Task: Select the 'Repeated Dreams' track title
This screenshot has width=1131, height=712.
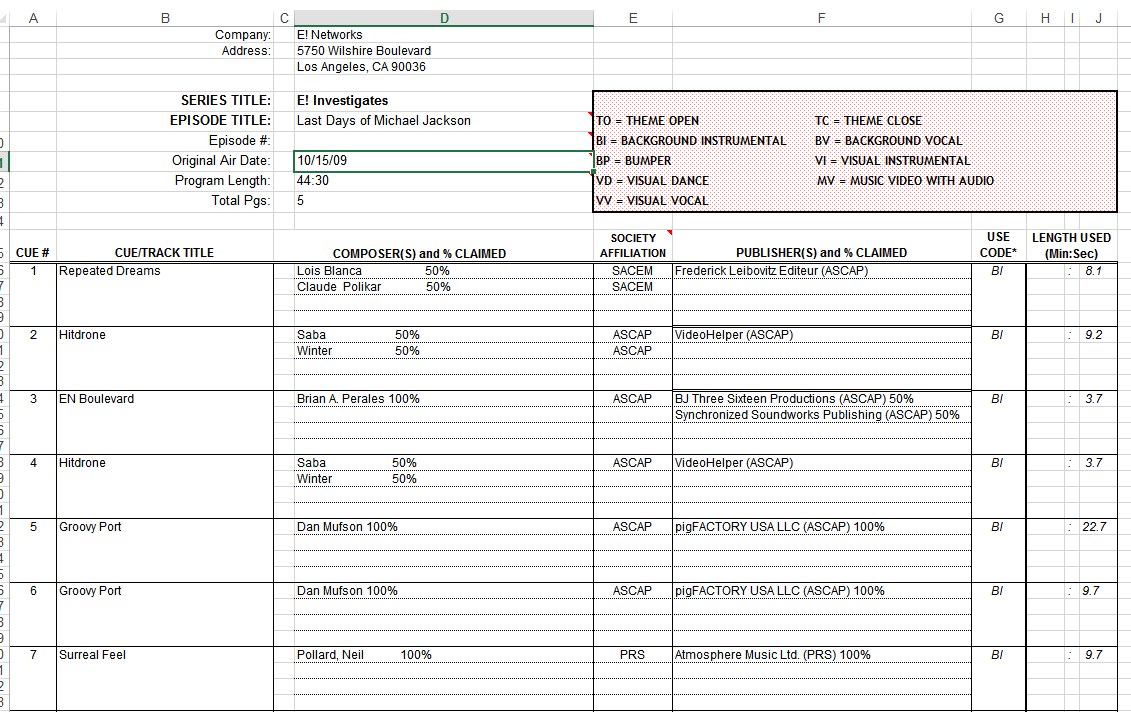Action: point(110,271)
